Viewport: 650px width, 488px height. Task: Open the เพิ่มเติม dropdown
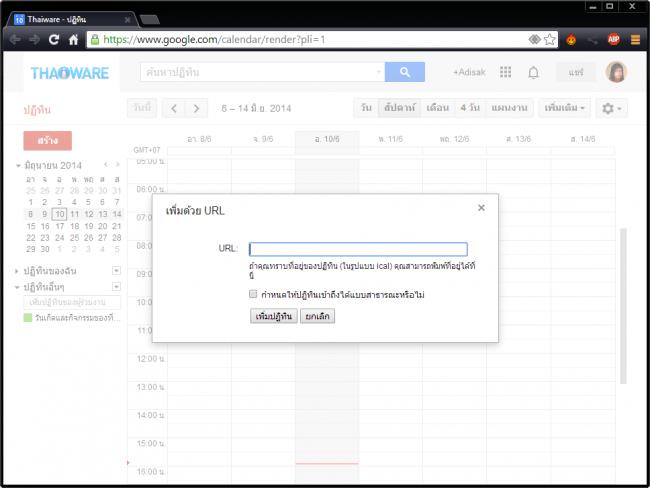[564, 108]
